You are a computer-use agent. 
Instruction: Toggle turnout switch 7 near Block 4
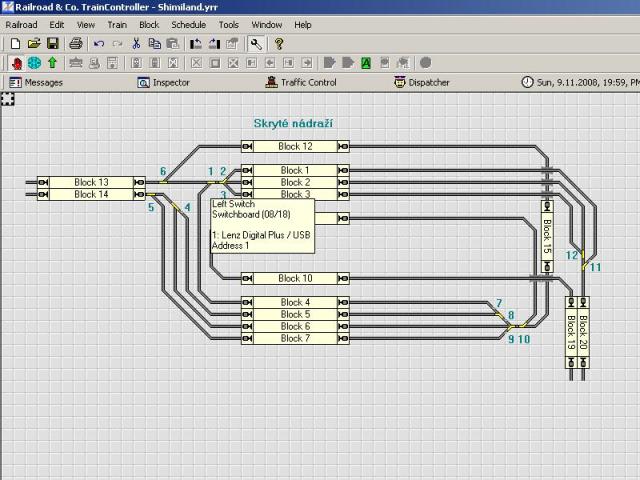[x=499, y=314]
